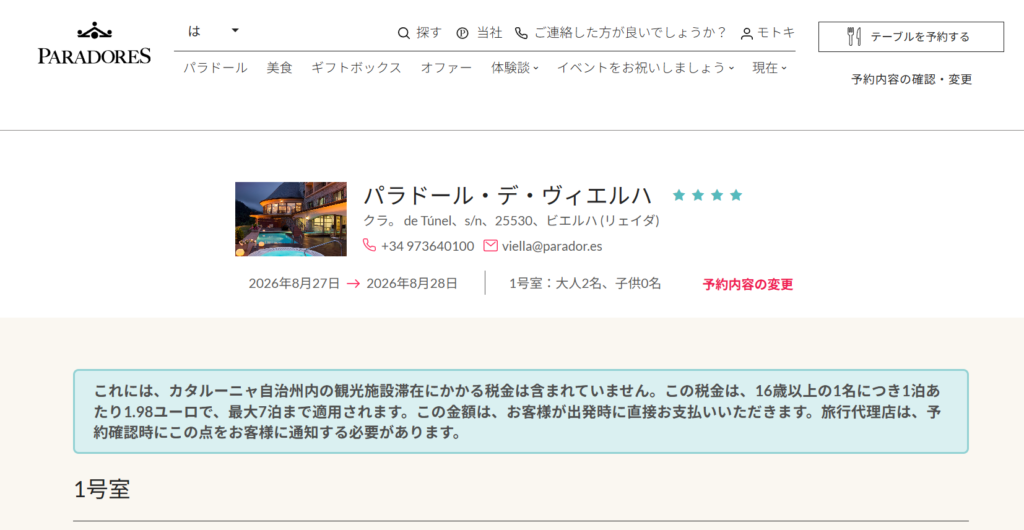Screen dimensions: 1024x530
Task: Click the hotel address line with 25530
Action: point(511,221)
